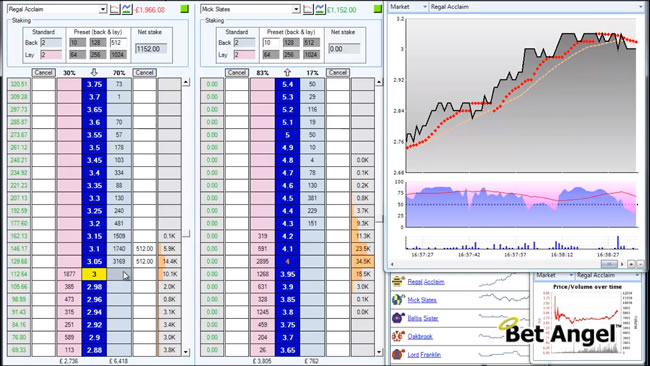Open the blue trend graph icon beside Mick Slates selector
The image size is (650, 366).
pos(320,9)
